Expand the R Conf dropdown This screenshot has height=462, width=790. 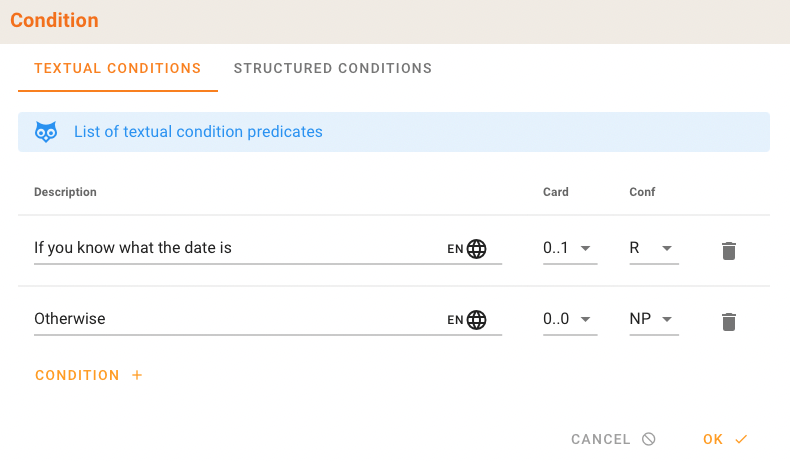[x=653, y=248]
